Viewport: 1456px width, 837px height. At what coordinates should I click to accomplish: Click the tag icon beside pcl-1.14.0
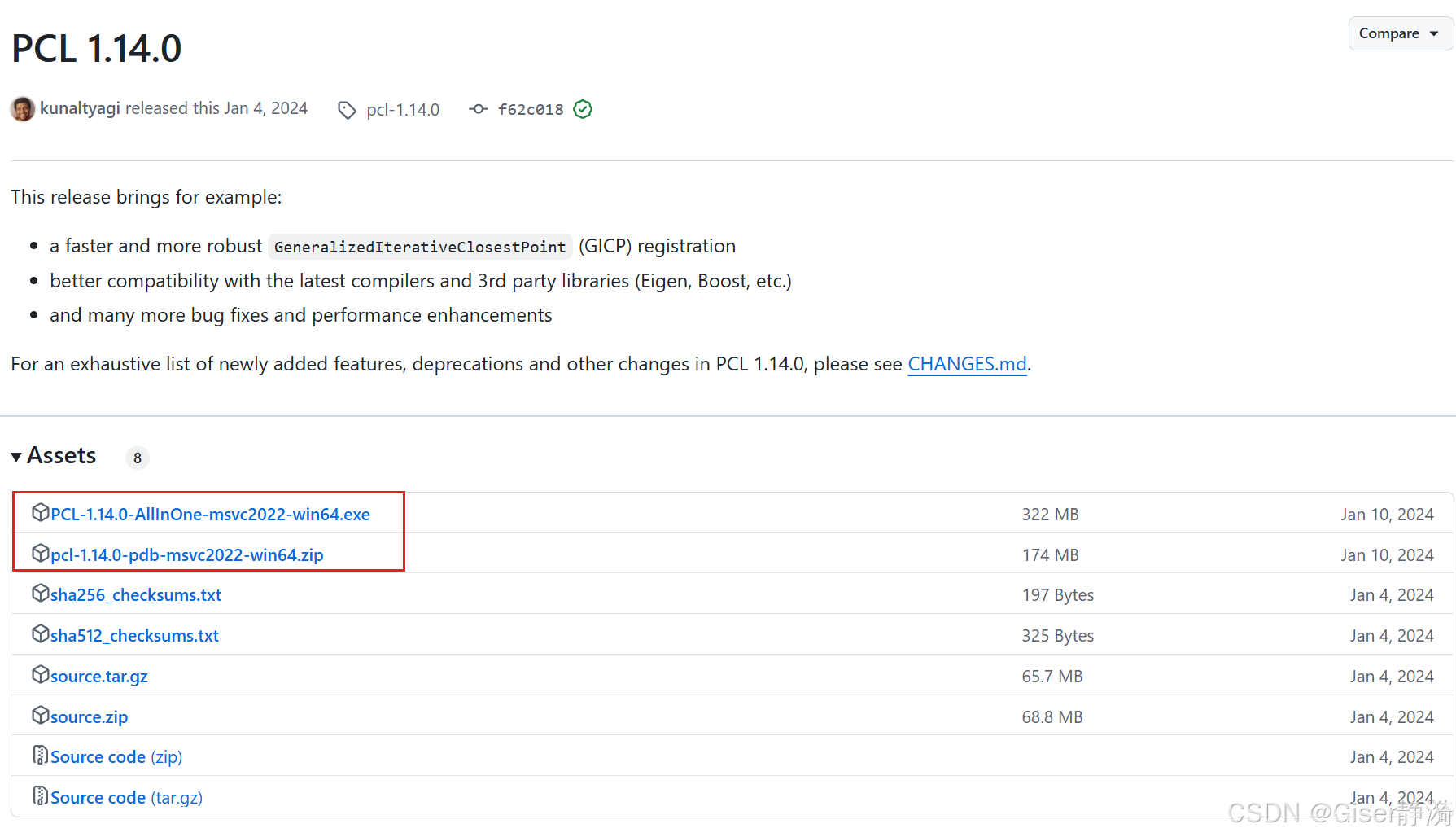(x=347, y=109)
